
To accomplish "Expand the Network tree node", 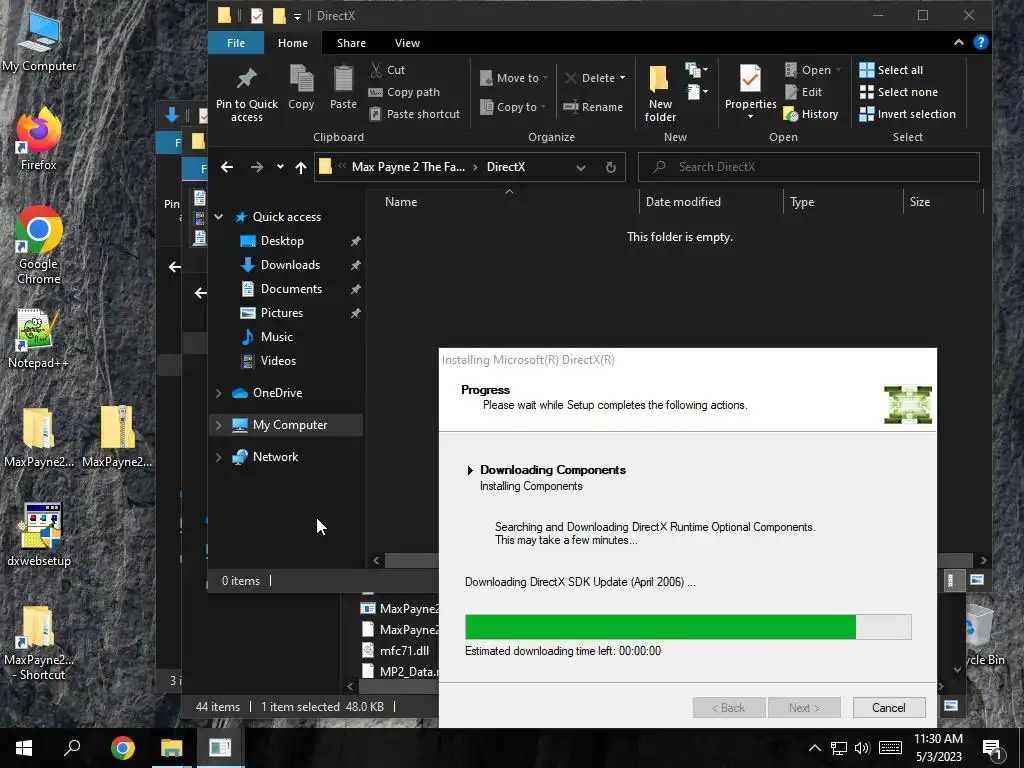I will point(219,456).
